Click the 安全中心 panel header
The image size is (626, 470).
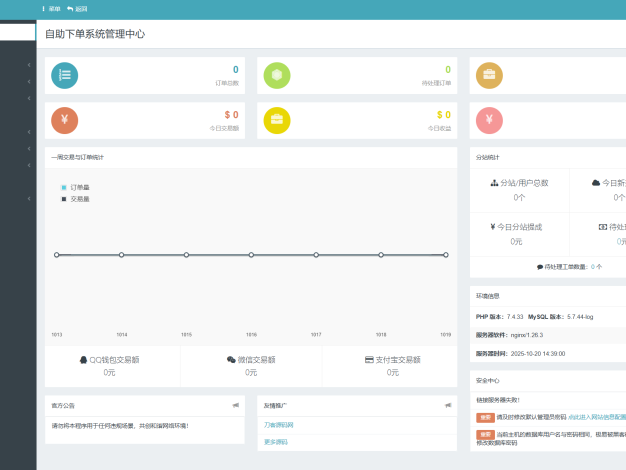pos(487,381)
